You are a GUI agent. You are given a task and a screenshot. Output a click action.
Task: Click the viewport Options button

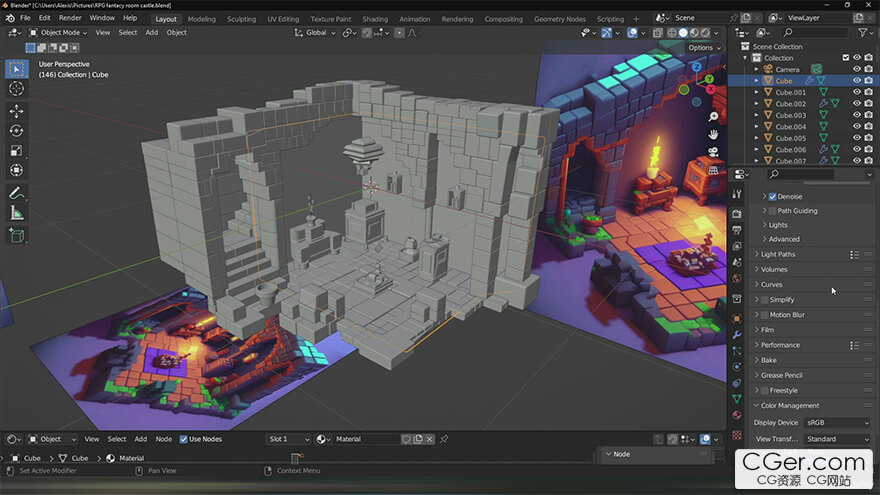point(704,48)
